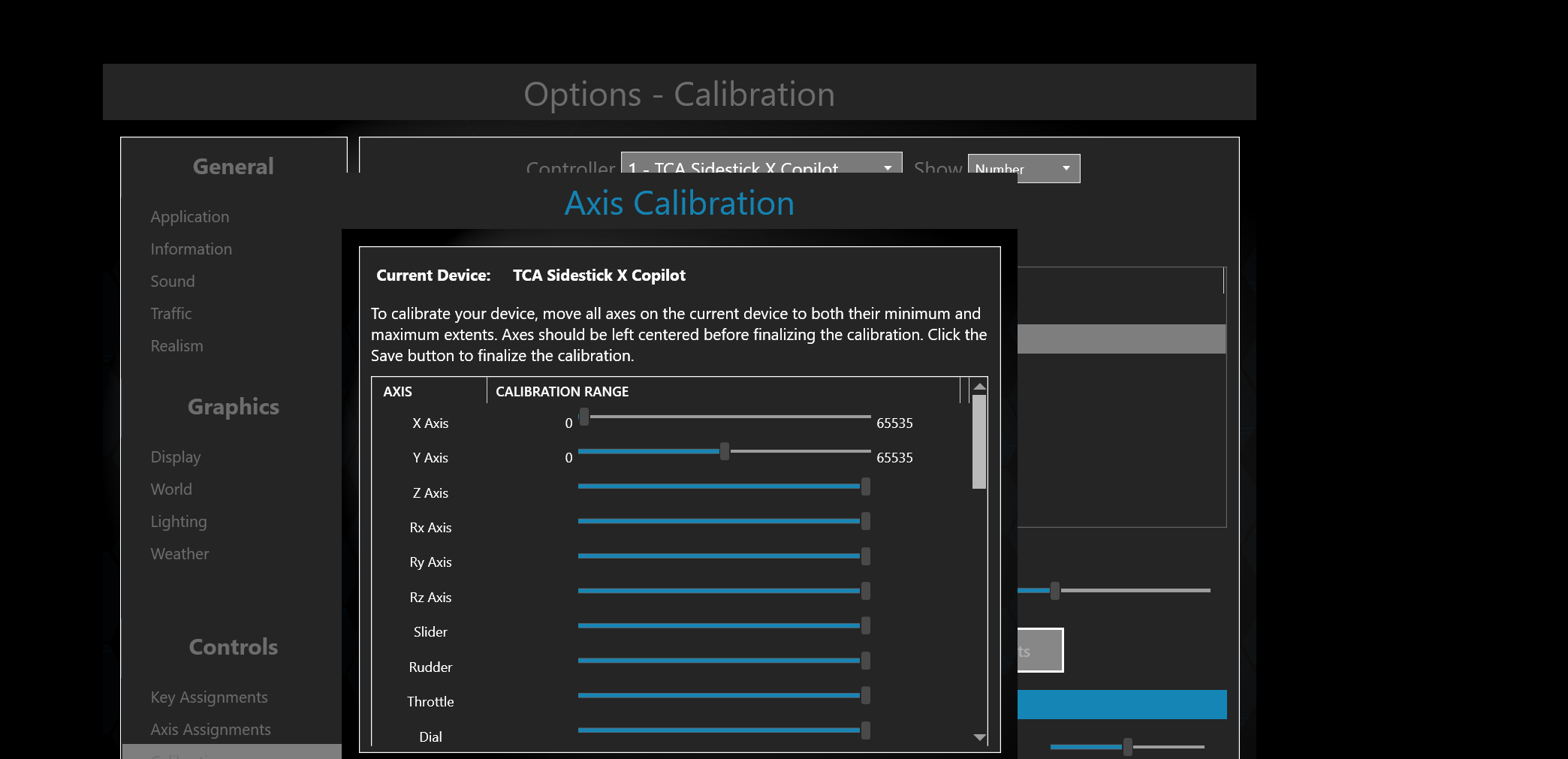Open the Show dropdown set to Number

pos(1024,168)
